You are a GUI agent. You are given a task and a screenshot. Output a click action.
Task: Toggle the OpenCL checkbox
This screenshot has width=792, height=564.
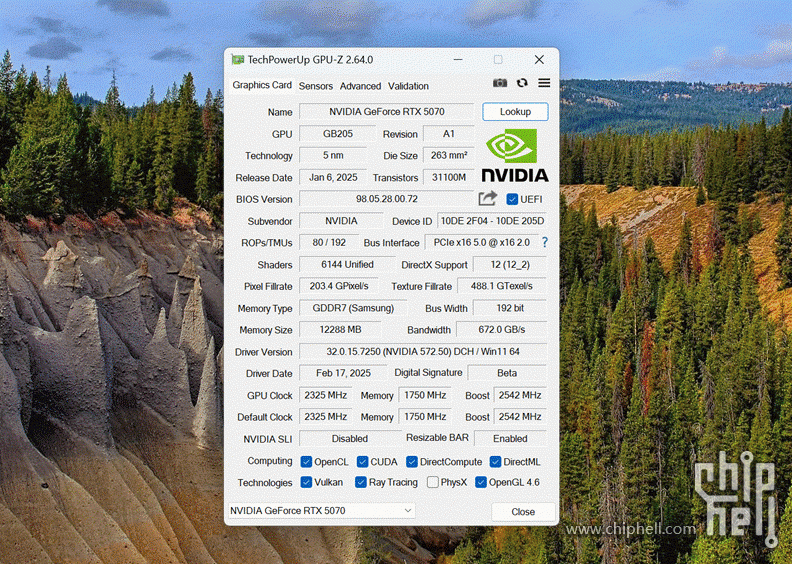click(306, 462)
